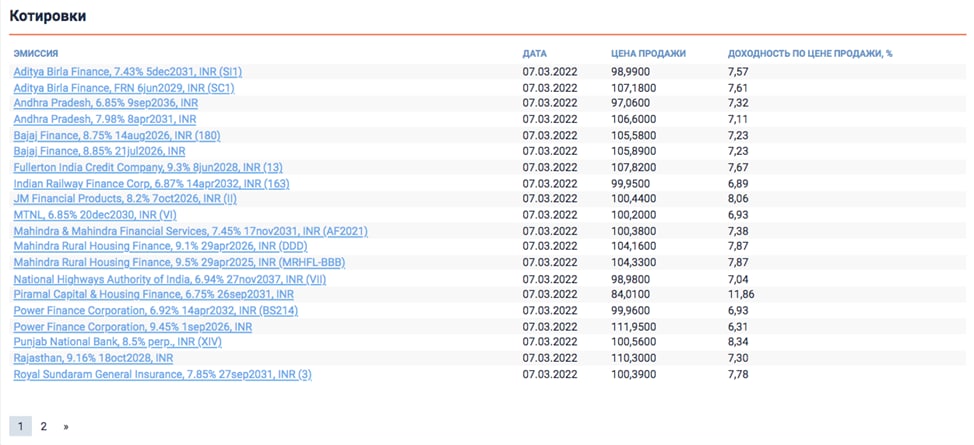Click the Котировки section heading
The width and height of the screenshot is (974, 445).
[x=48, y=17]
